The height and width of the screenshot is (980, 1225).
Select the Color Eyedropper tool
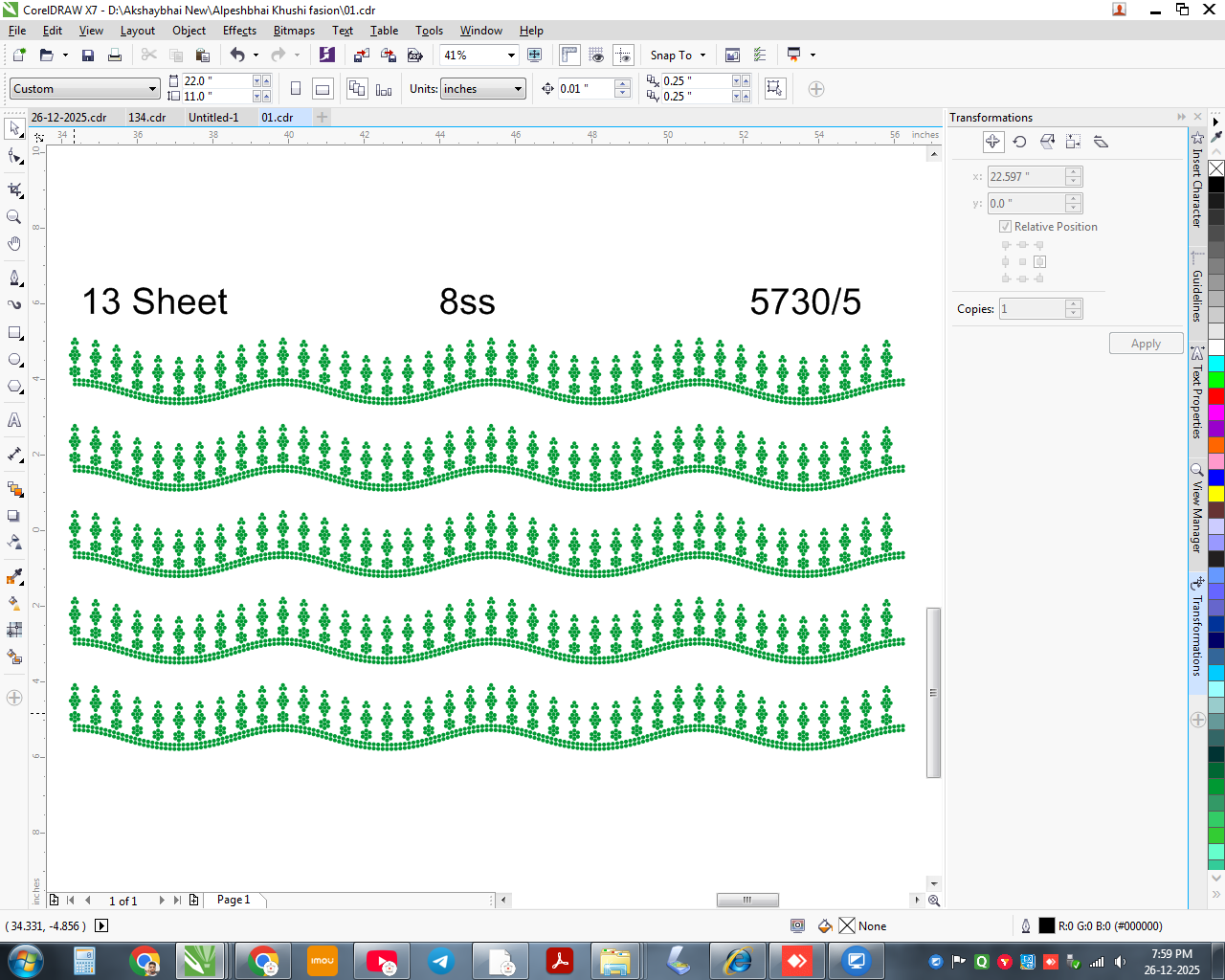point(14,576)
